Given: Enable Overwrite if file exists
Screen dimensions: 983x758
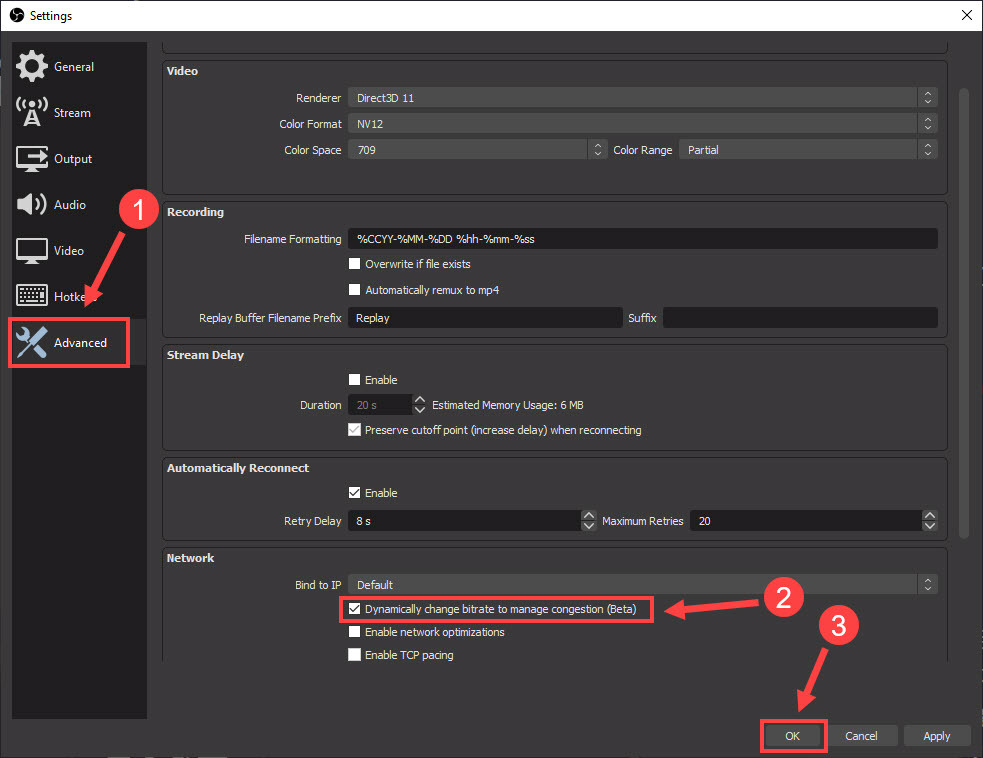Looking at the screenshot, I should click(x=354, y=263).
